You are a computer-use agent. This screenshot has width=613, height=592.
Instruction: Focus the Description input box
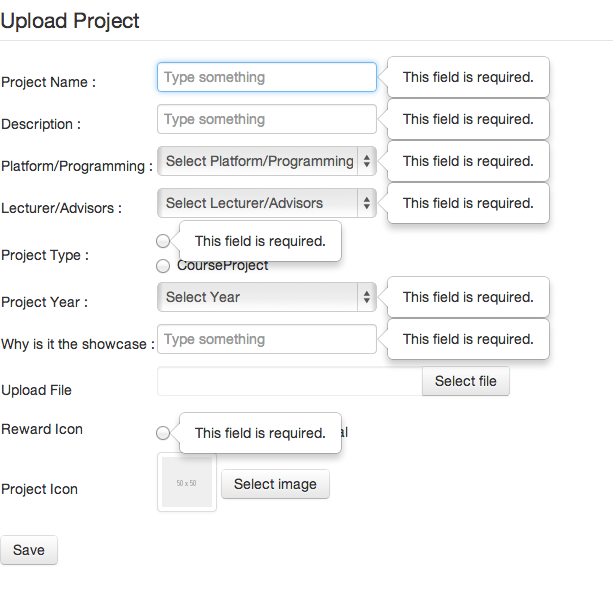tap(266, 119)
